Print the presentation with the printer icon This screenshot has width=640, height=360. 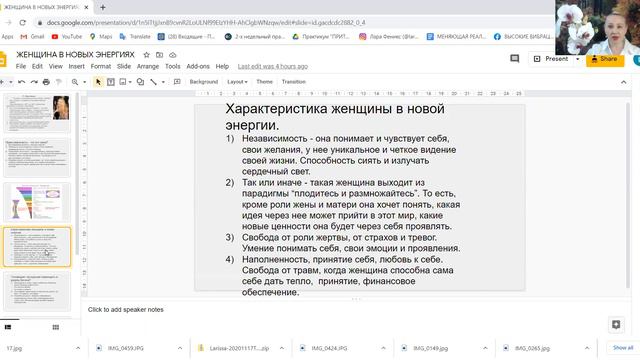(x=46, y=82)
